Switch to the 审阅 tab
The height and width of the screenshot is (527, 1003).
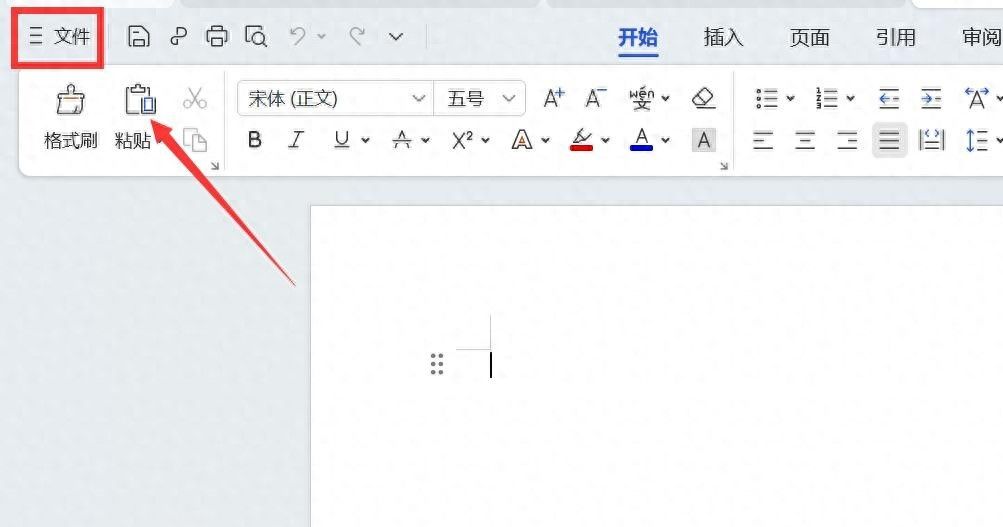pyautogui.click(x=982, y=37)
